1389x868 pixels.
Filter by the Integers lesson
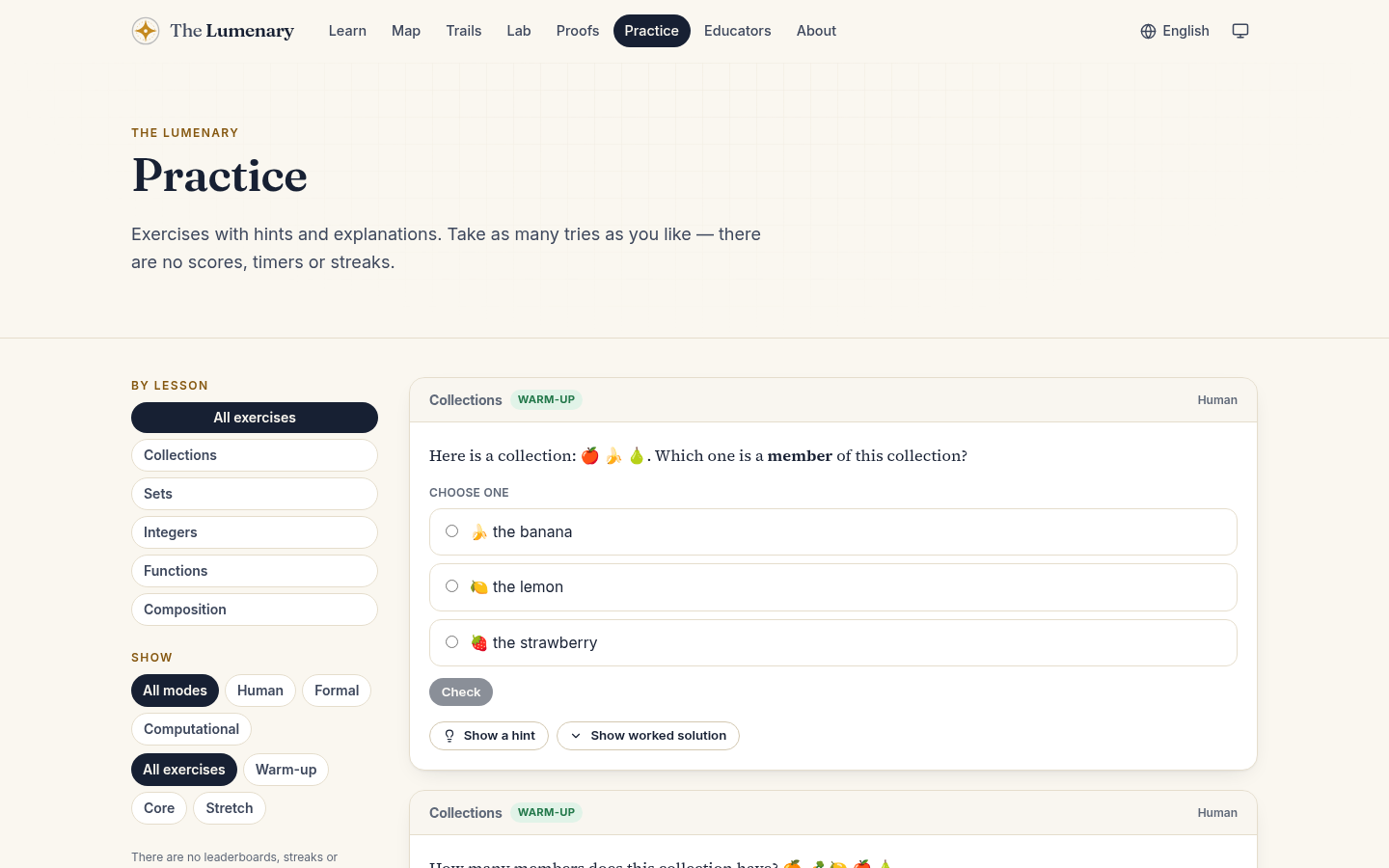point(255,532)
